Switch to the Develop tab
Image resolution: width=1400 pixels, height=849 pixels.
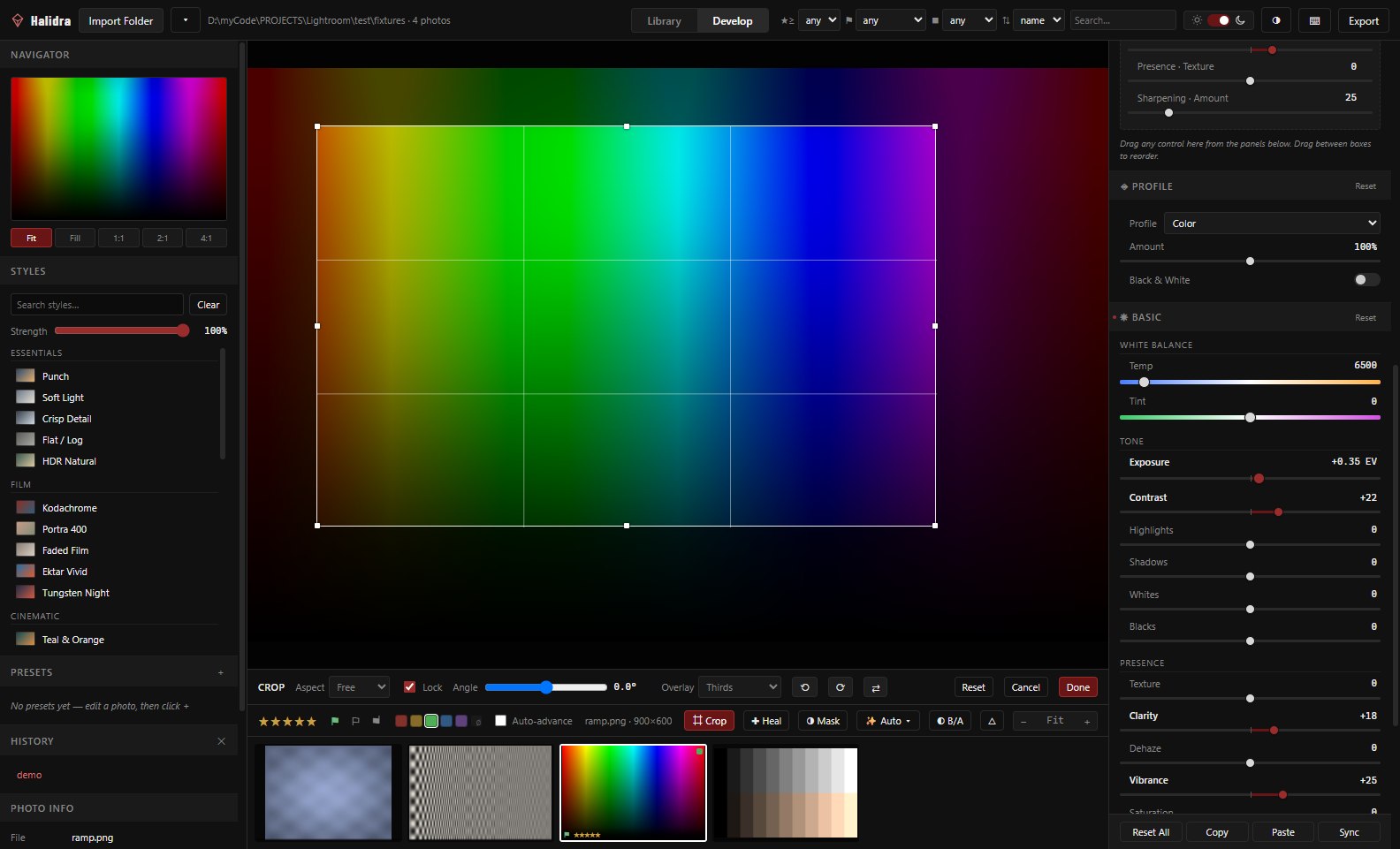pos(733,20)
